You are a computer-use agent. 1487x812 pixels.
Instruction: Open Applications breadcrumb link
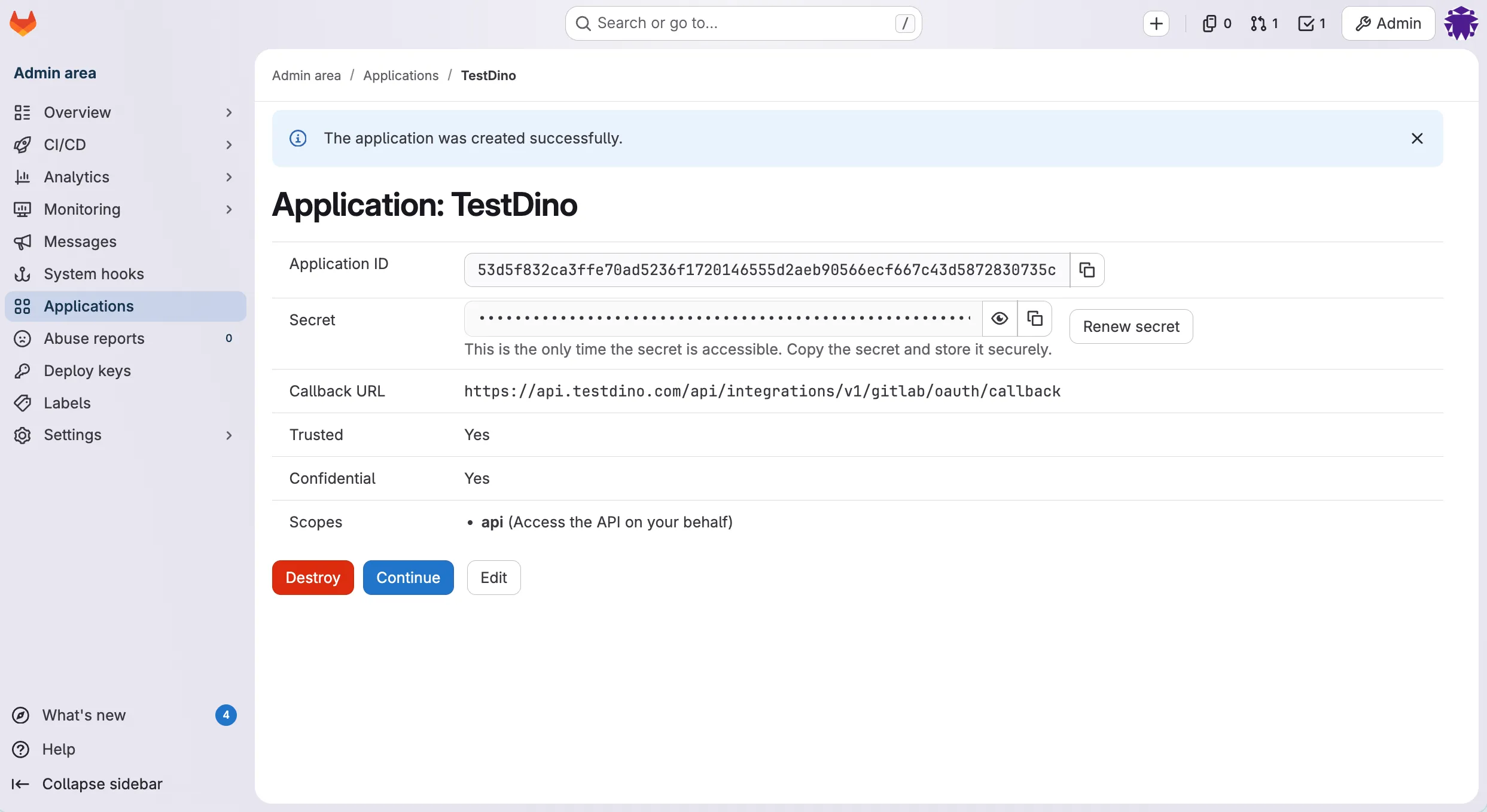[400, 75]
